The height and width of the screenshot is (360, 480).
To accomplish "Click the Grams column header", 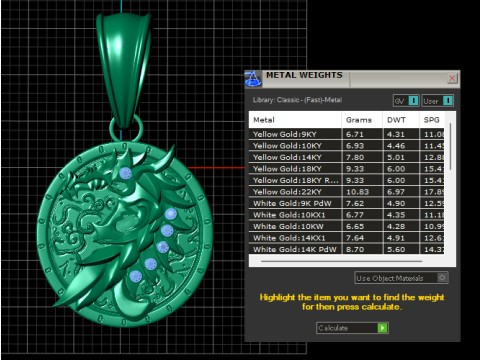I will [x=362, y=120].
